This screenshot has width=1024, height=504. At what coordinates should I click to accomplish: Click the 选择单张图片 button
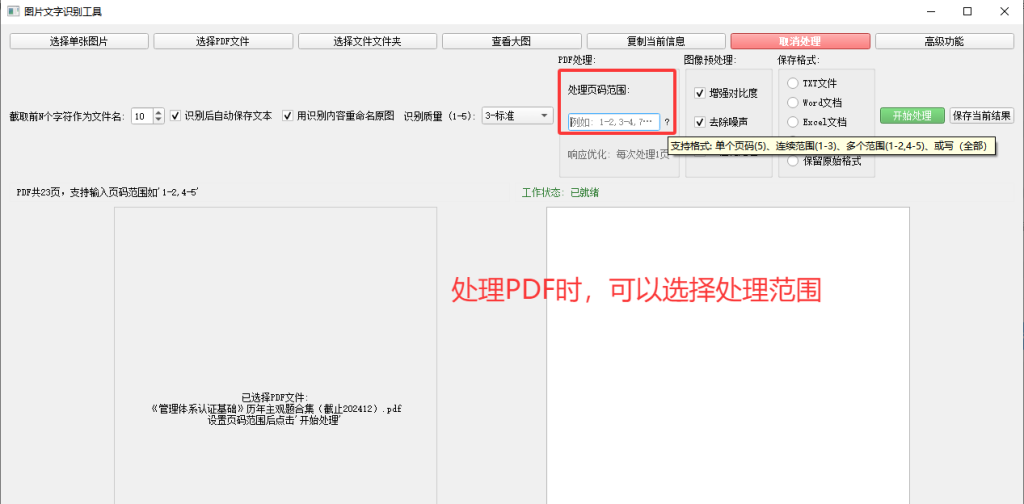(79, 41)
